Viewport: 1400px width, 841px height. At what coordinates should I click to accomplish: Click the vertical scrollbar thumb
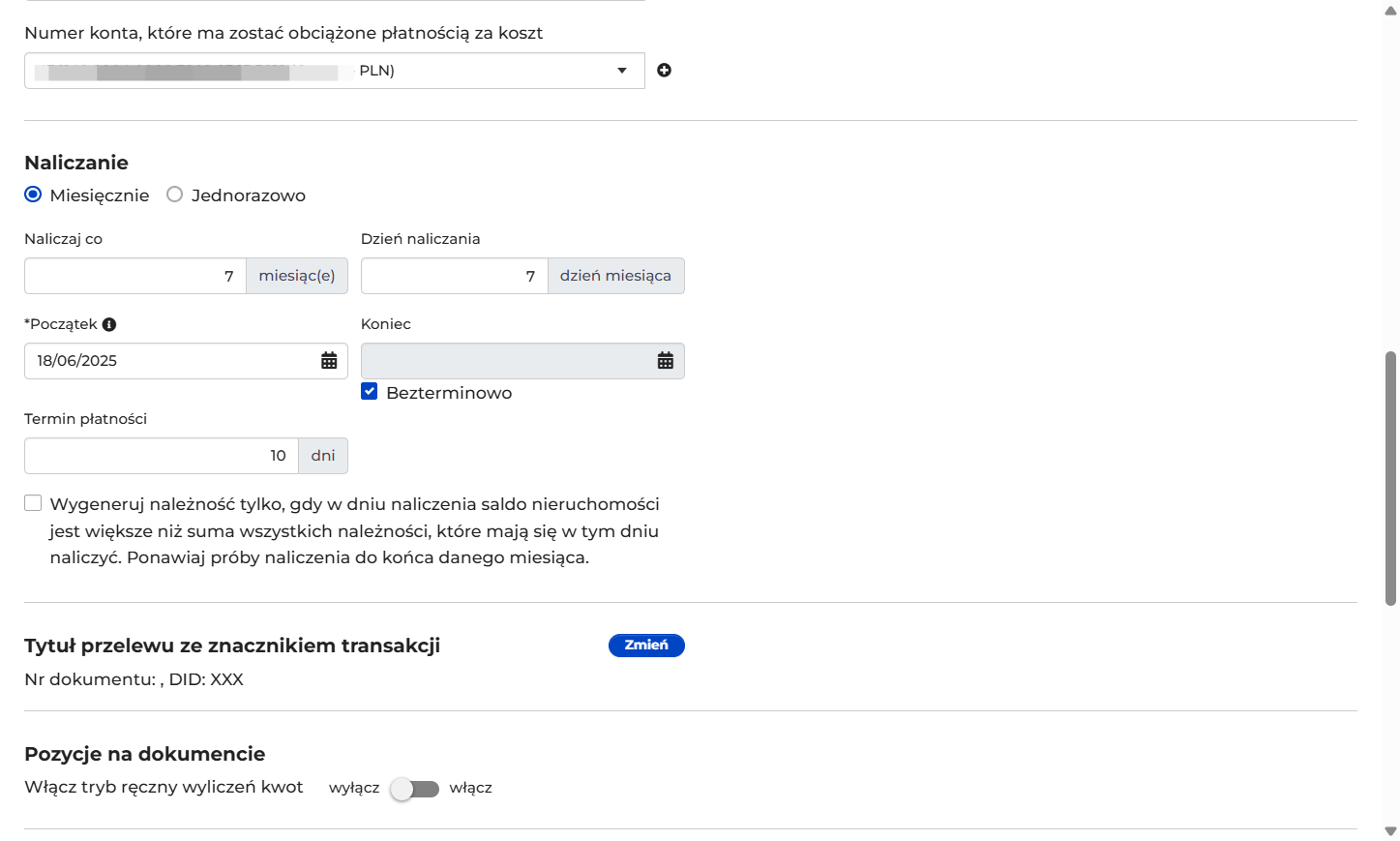coord(1390,478)
